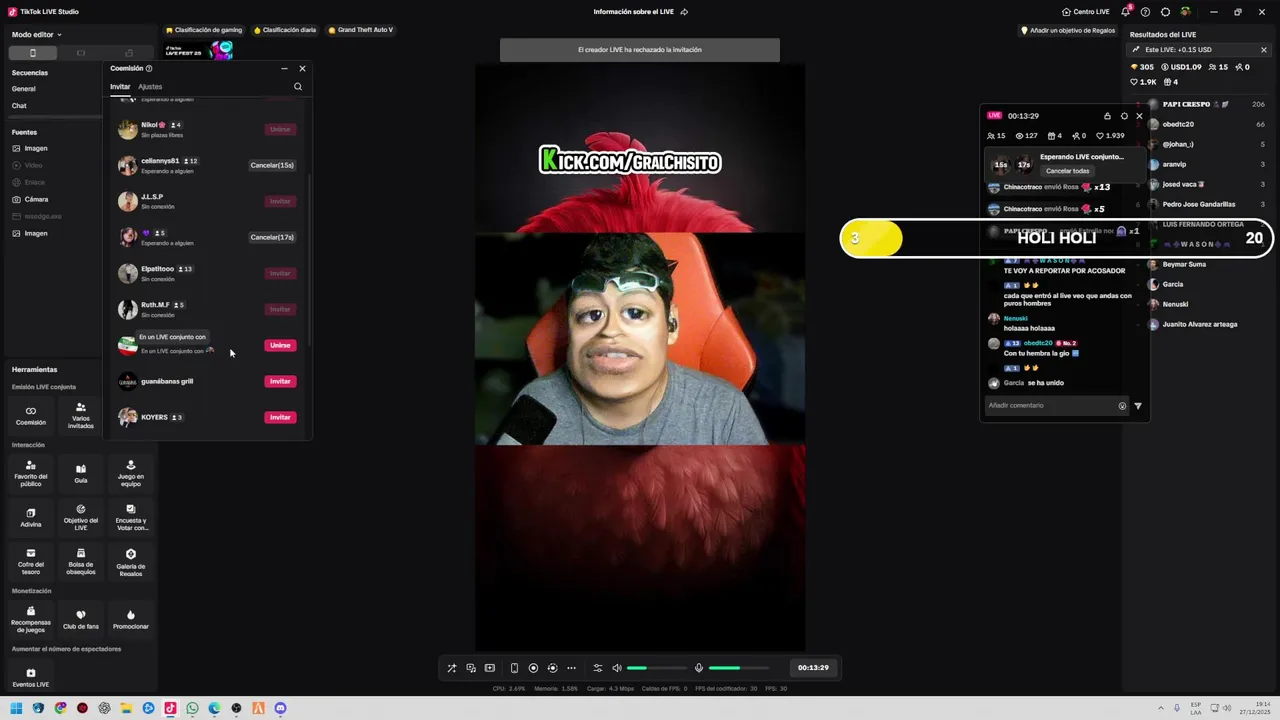The image size is (1280, 720).
Task: Open Eventos LIVE tool
Action: tap(31, 677)
